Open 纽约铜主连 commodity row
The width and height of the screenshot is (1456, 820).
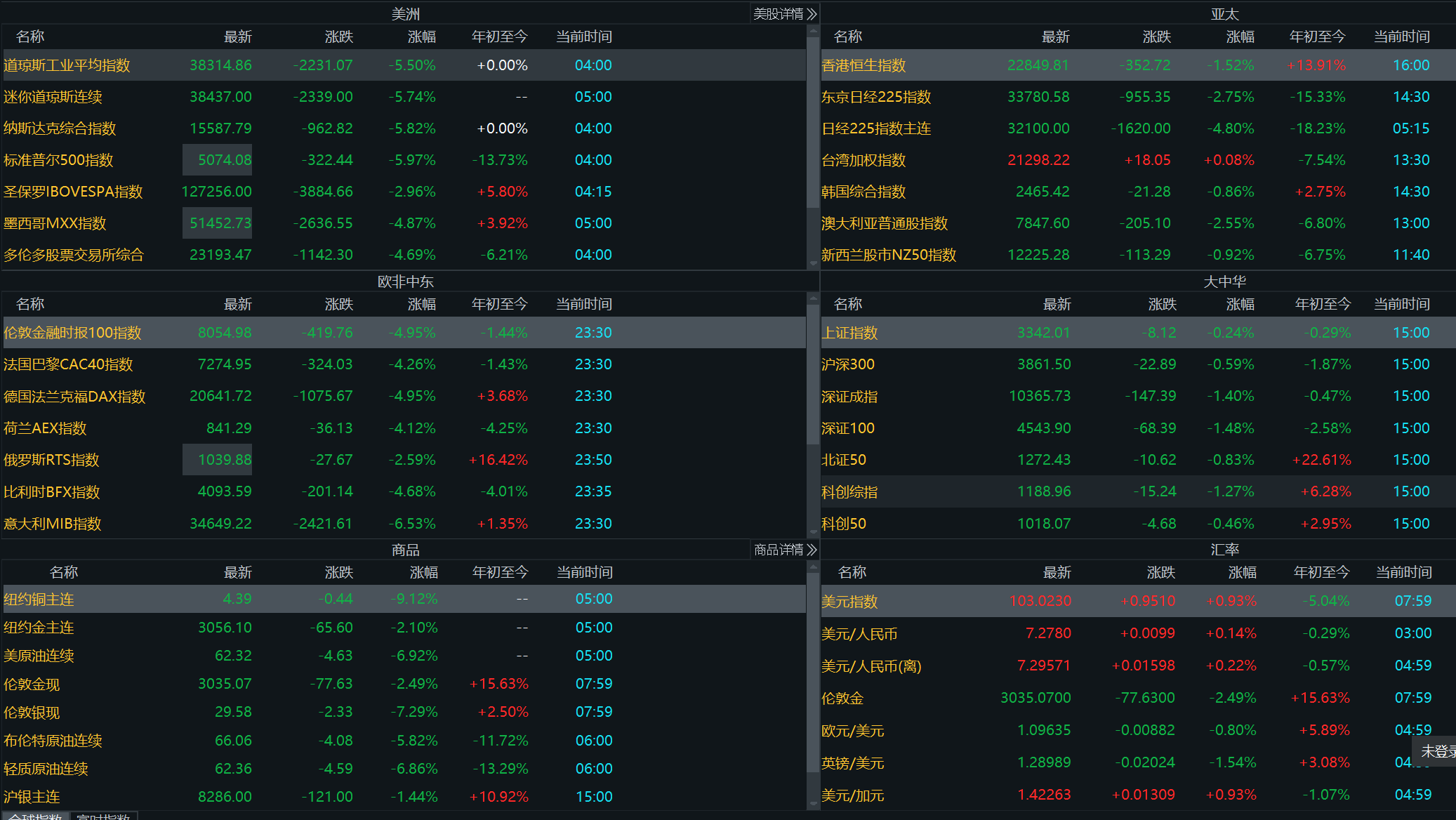tap(39, 600)
